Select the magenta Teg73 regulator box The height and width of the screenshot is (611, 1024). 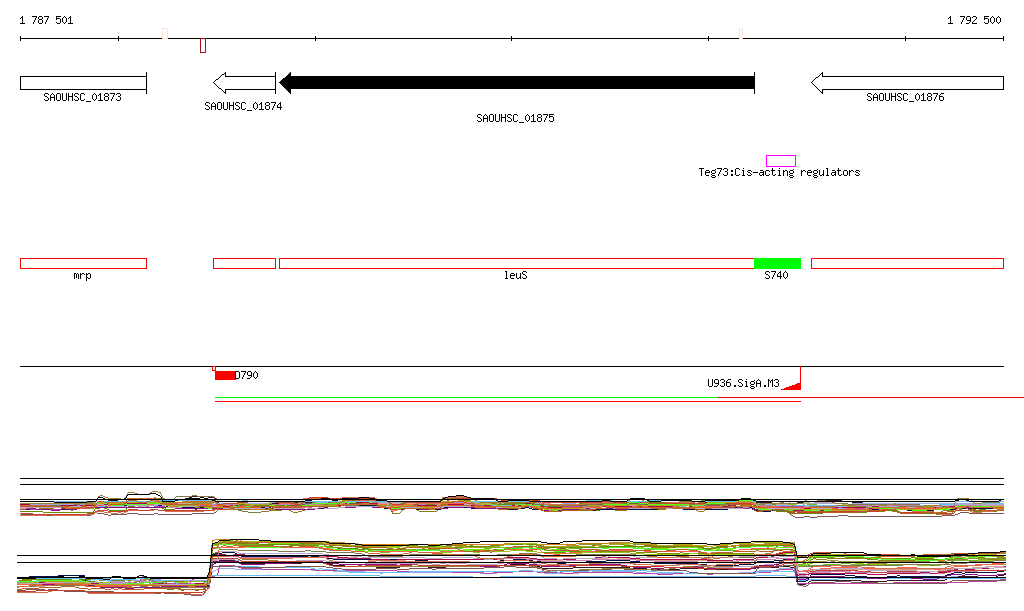pyautogui.click(x=780, y=161)
